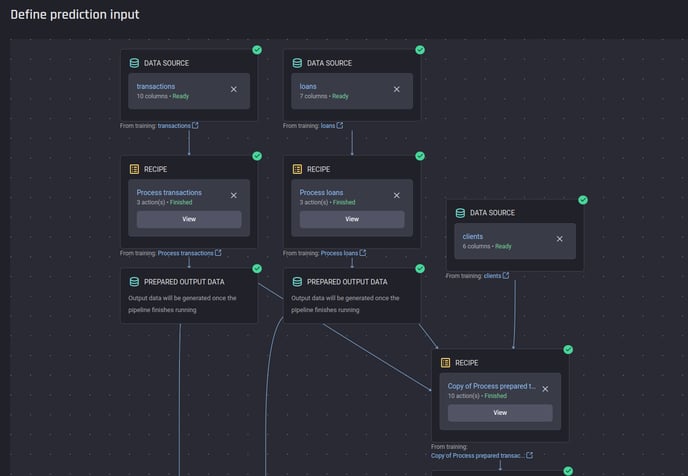Remove the clients data source with its X
This screenshot has height=476, width=688.
(559, 239)
